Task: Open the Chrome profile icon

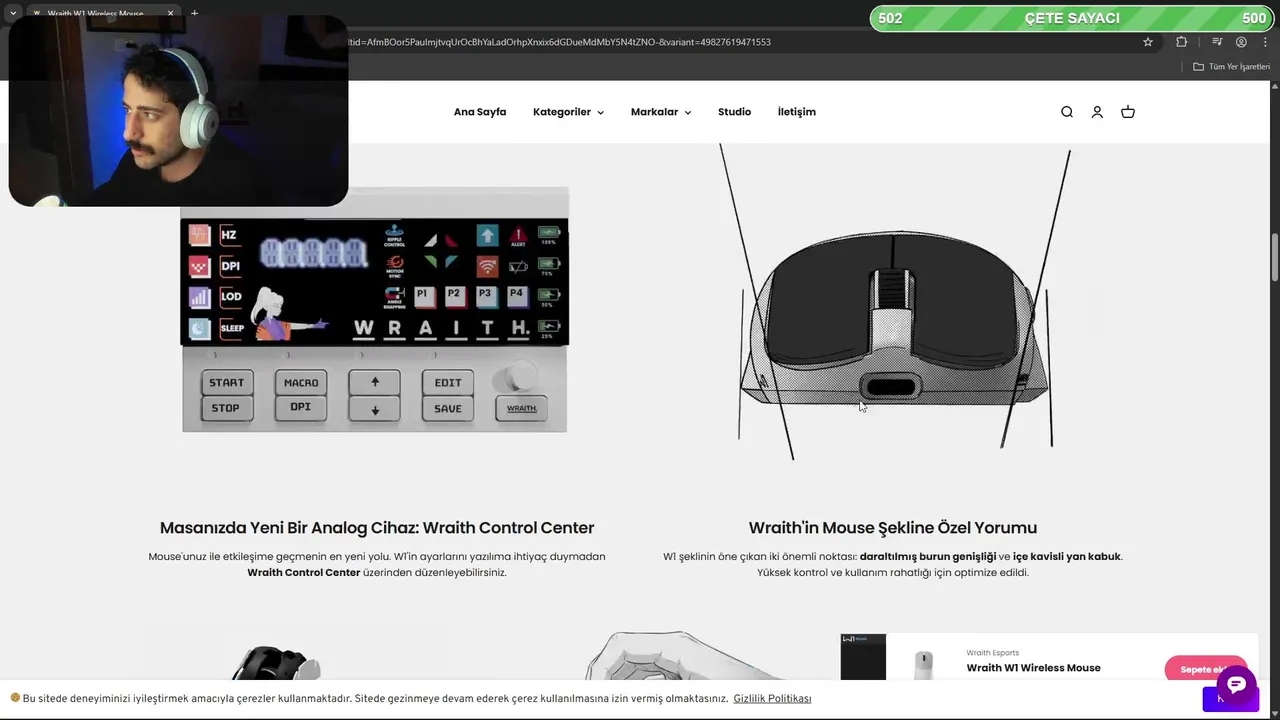Action: tap(1241, 42)
